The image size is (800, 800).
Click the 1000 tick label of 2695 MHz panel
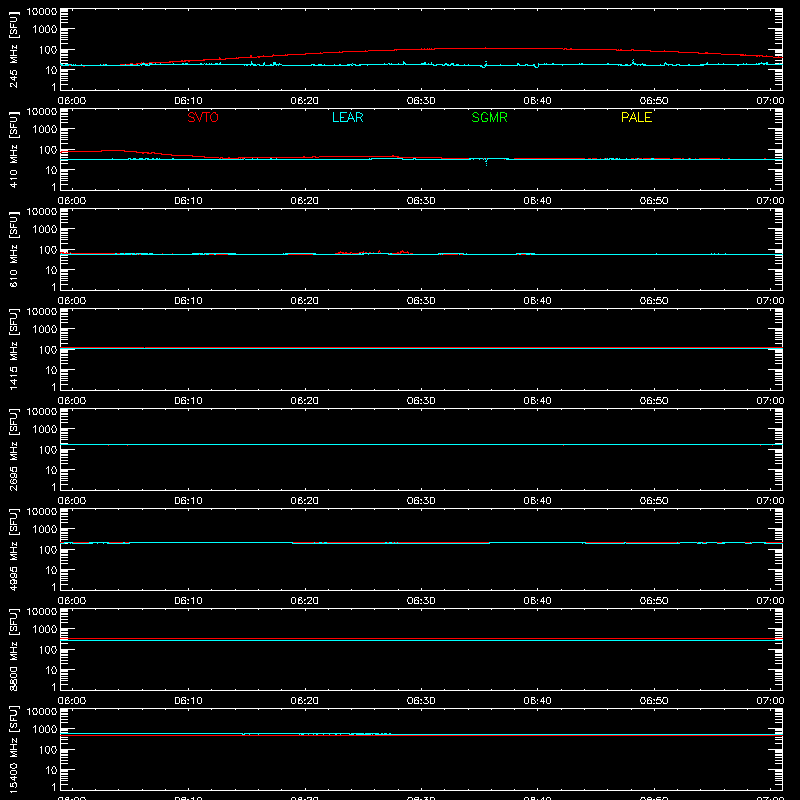tap(45, 429)
